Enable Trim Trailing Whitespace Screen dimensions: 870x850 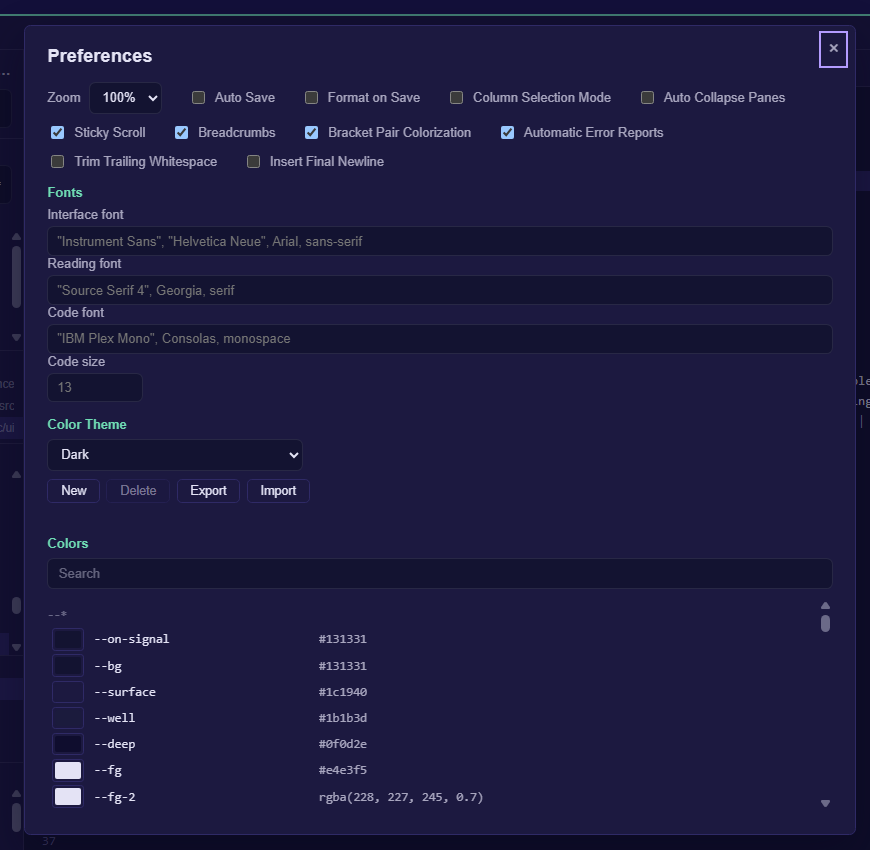click(x=57, y=161)
